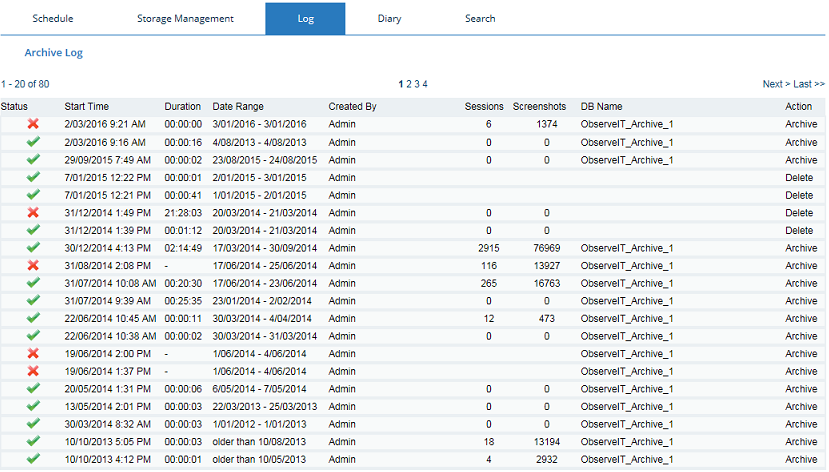Go to the Search tab
This screenshot has width=829, height=472.
(480, 19)
